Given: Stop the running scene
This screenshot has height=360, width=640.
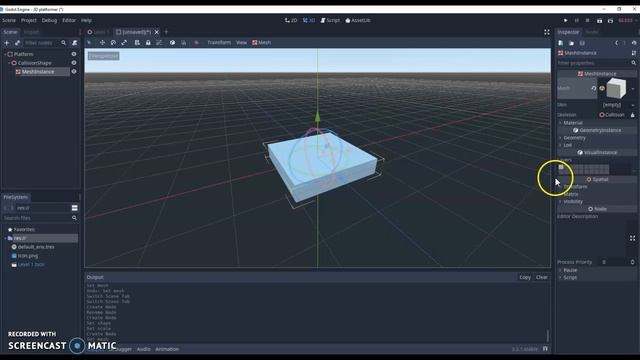Looking at the screenshot, I should [x=587, y=20].
